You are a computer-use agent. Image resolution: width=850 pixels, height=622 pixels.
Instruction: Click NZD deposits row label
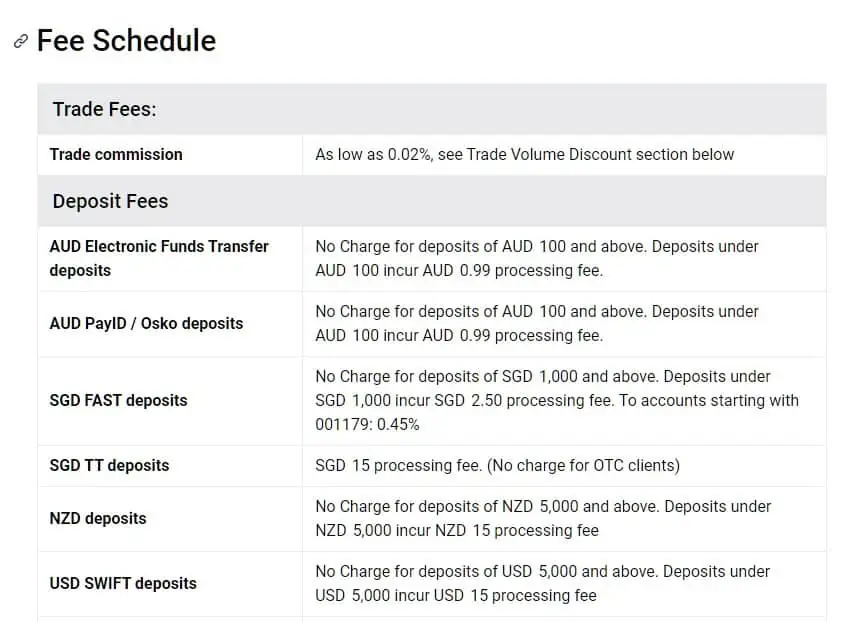click(98, 518)
